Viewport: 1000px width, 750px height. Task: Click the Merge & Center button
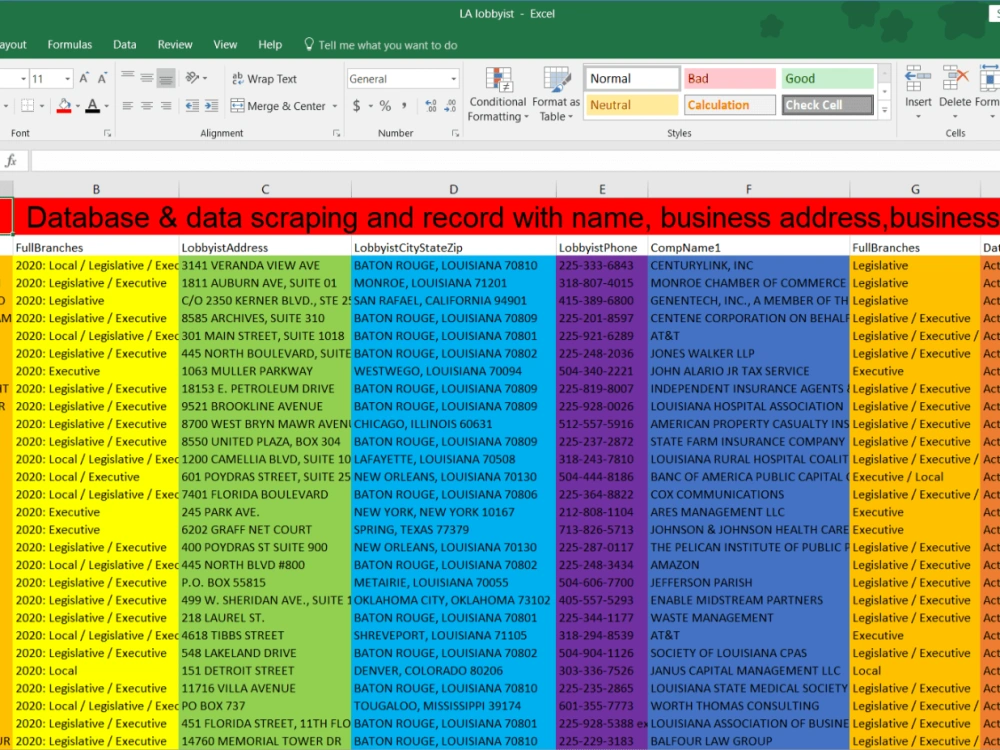click(278, 106)
